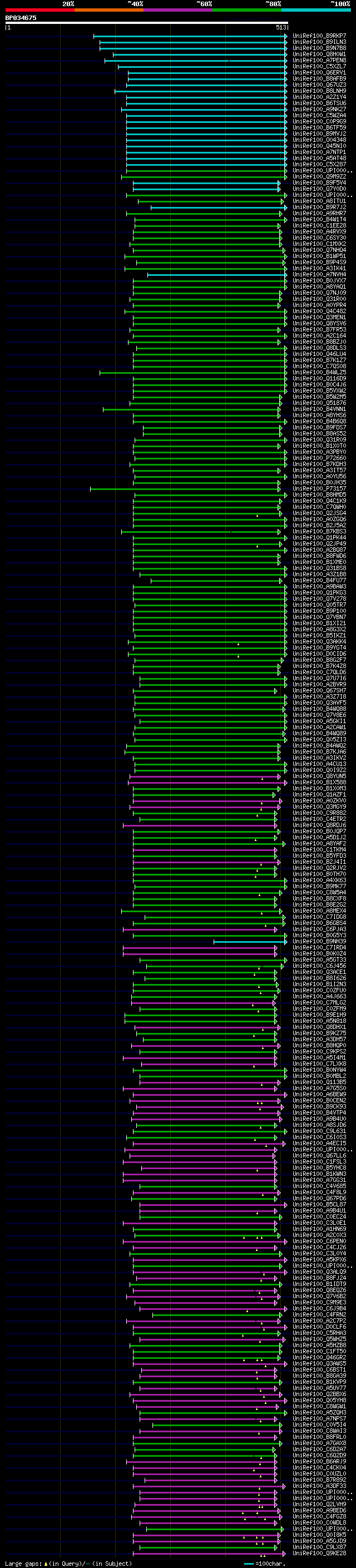
Task: Select the label UniRef100_A5AT48
Action: [319, 159]
